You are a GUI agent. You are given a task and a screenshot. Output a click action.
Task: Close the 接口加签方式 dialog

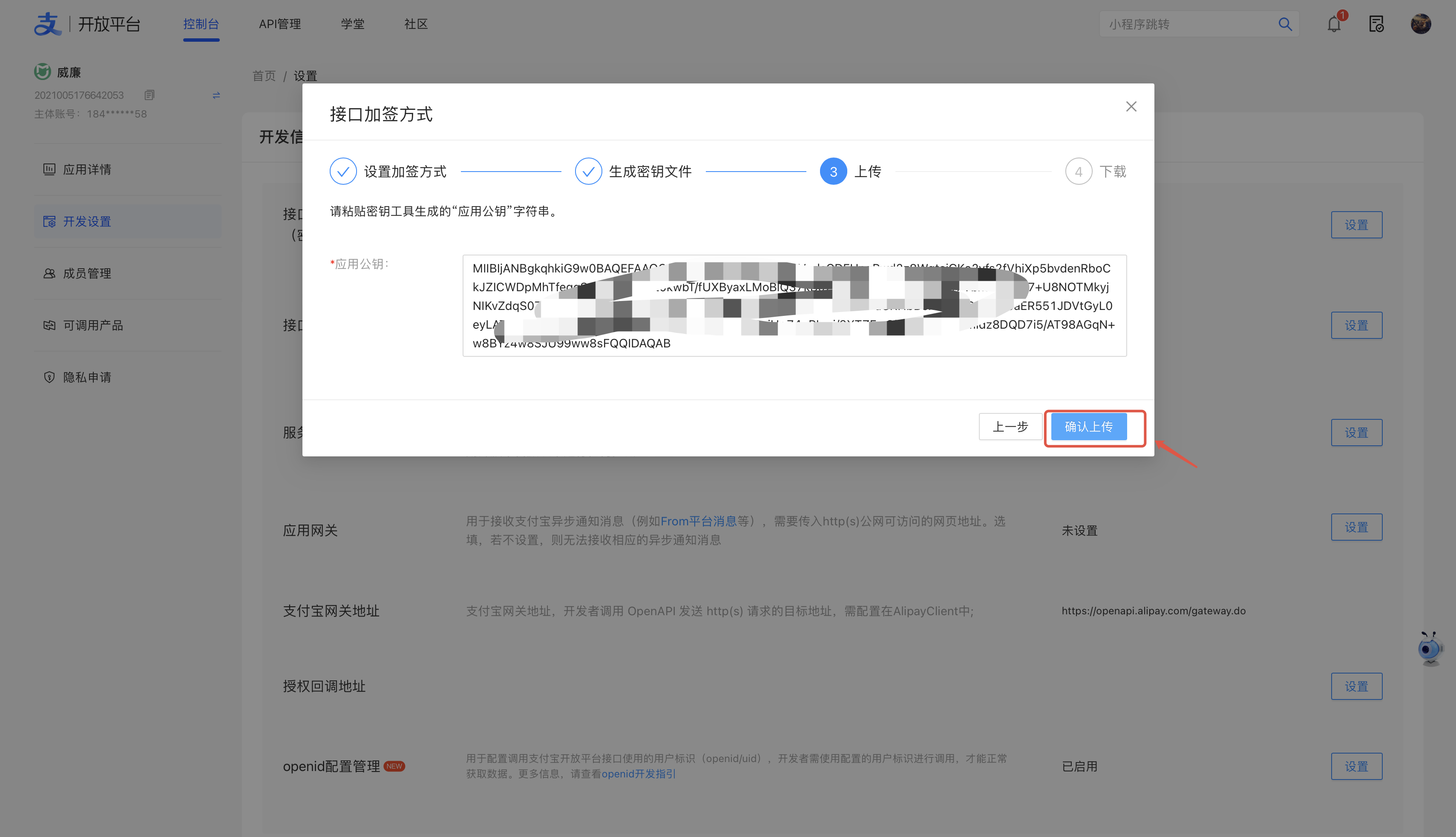1131,106
